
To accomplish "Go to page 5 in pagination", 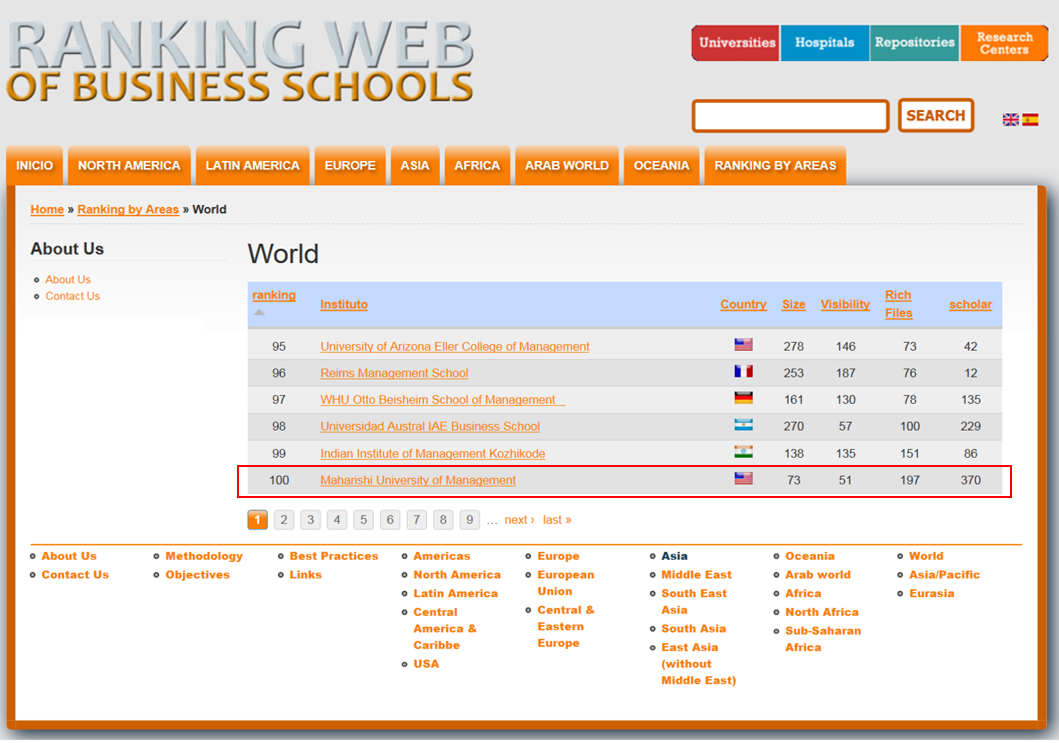I will pyautogui.click(x=363, y=519).
